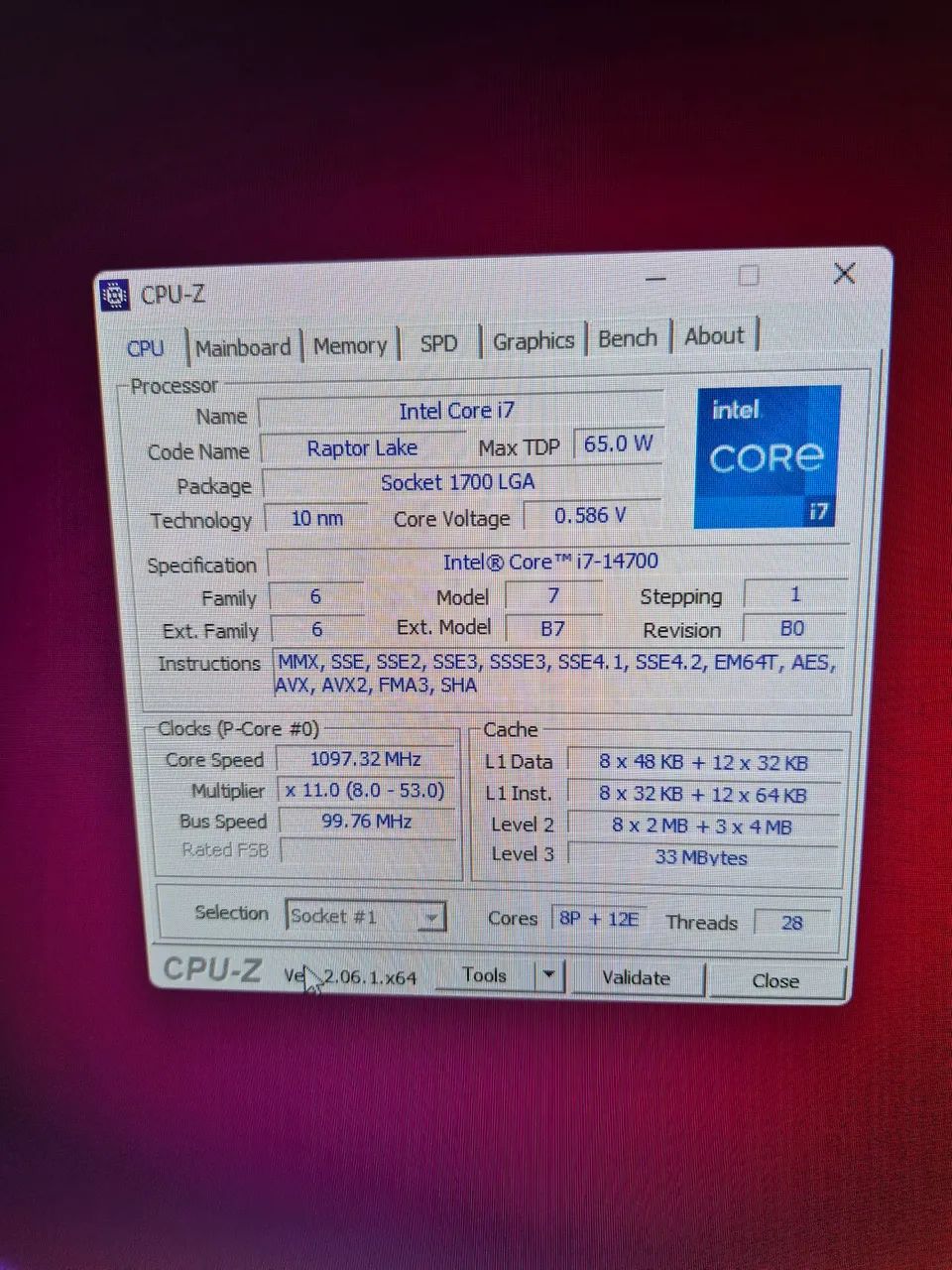Click the Core Voltage value 0.586 V
Viewport: 952px width, 1270px height.
591,515
